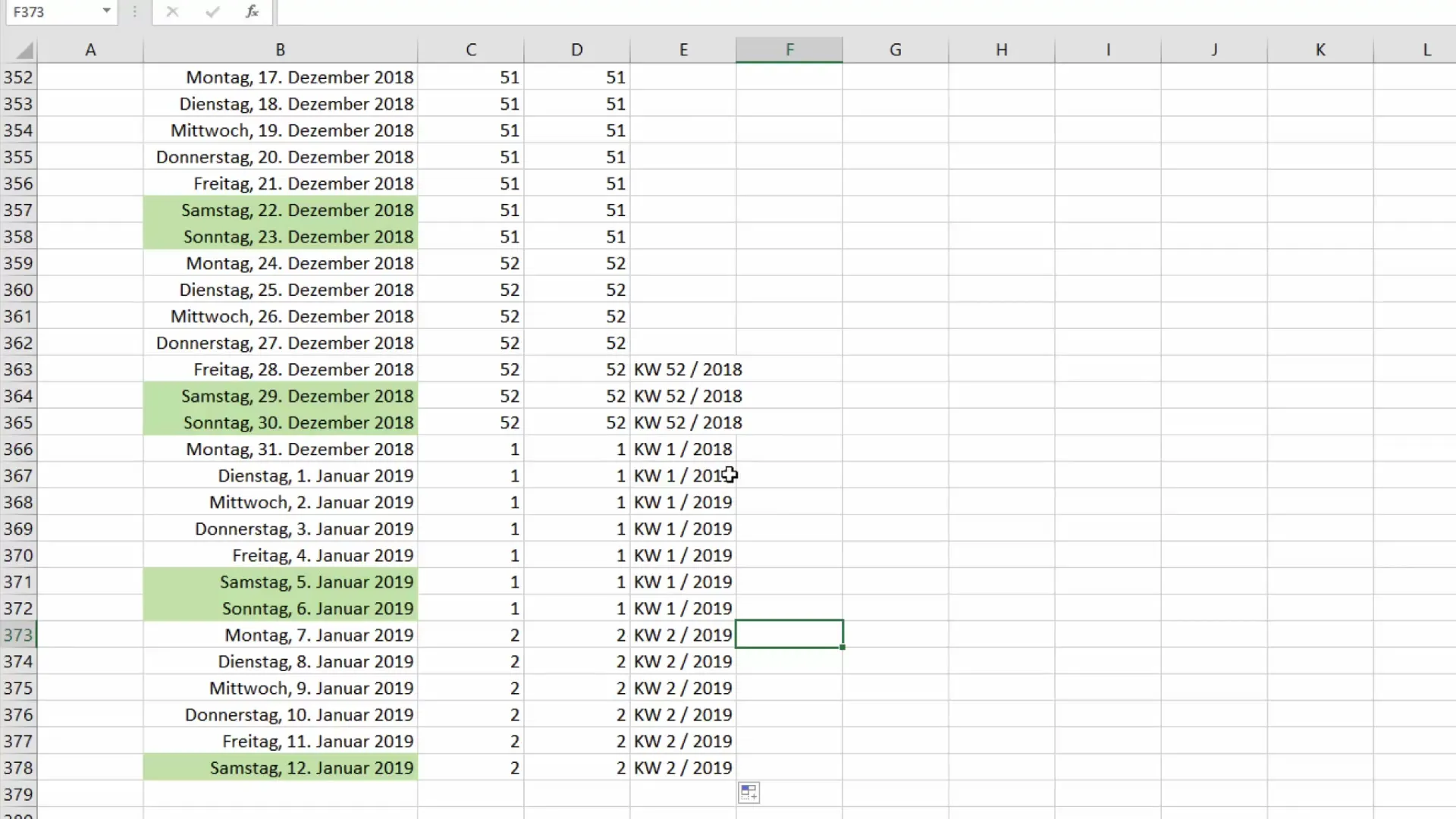Click cell Mittwoch, 2. Januar 2019
The width and height of the screenshot is (1456, 819).
coord(281,502)
